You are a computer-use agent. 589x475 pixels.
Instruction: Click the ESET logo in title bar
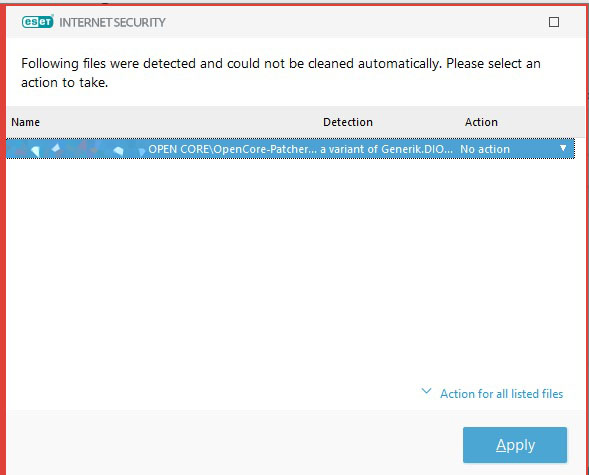[x=38, y=22]
